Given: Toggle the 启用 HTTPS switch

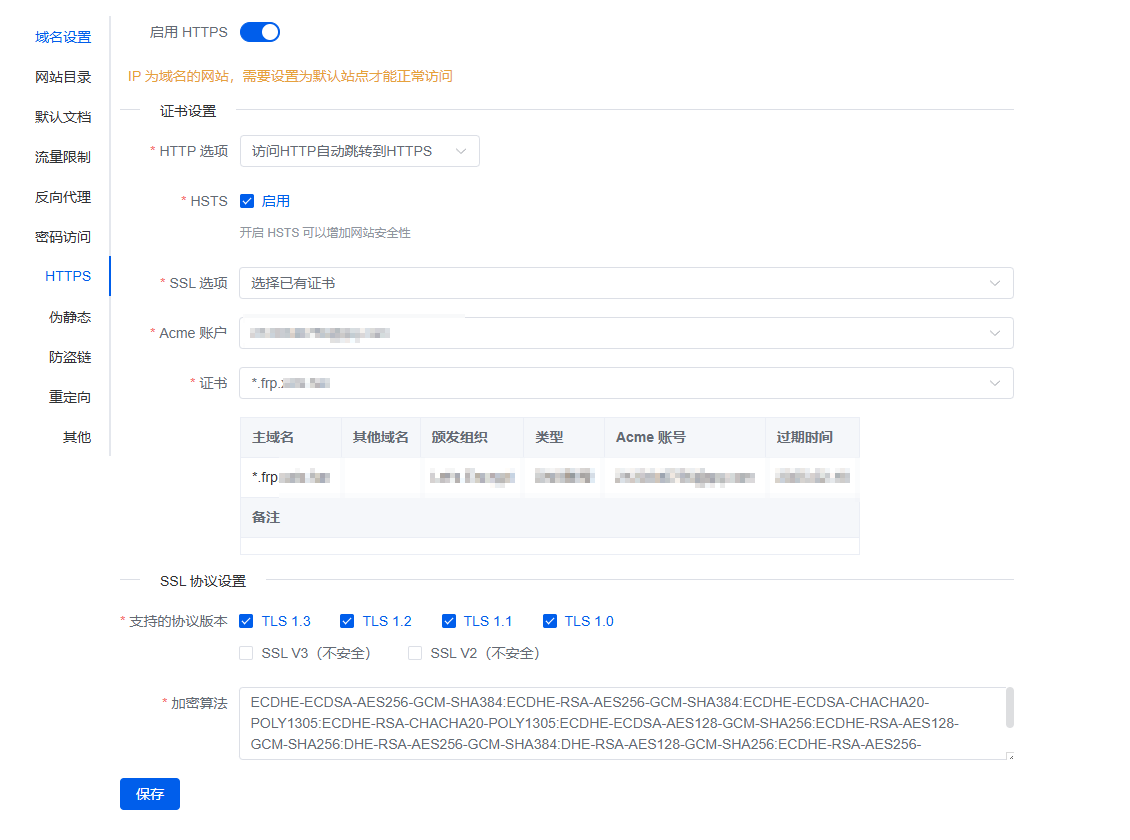Looking at the screenshot, I should (260, 32).
